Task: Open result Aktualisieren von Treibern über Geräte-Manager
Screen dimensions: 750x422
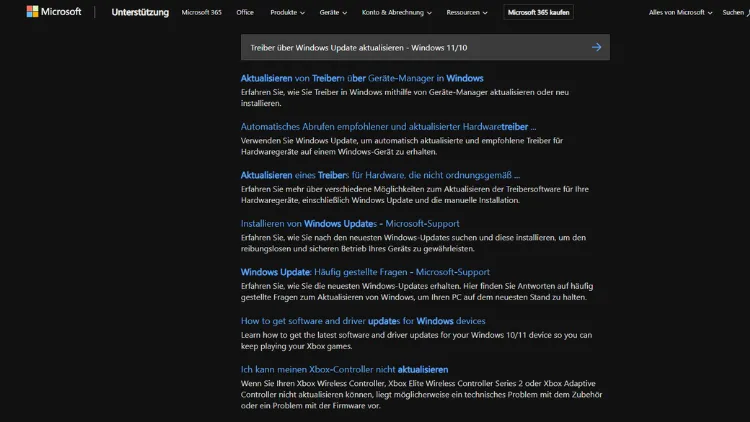Action: coord(362,78)
